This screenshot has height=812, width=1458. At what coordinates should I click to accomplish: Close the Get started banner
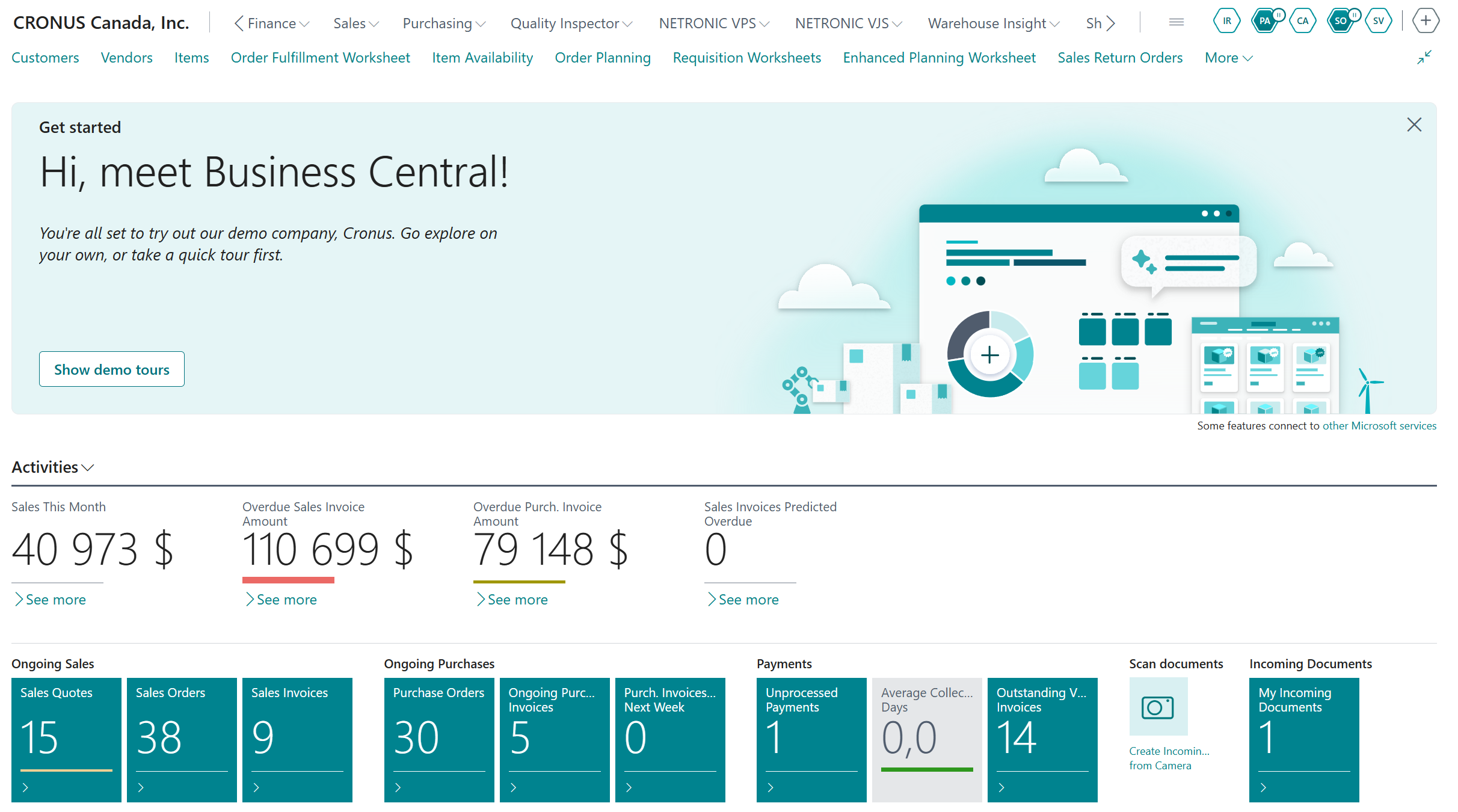coord(1414,125)
